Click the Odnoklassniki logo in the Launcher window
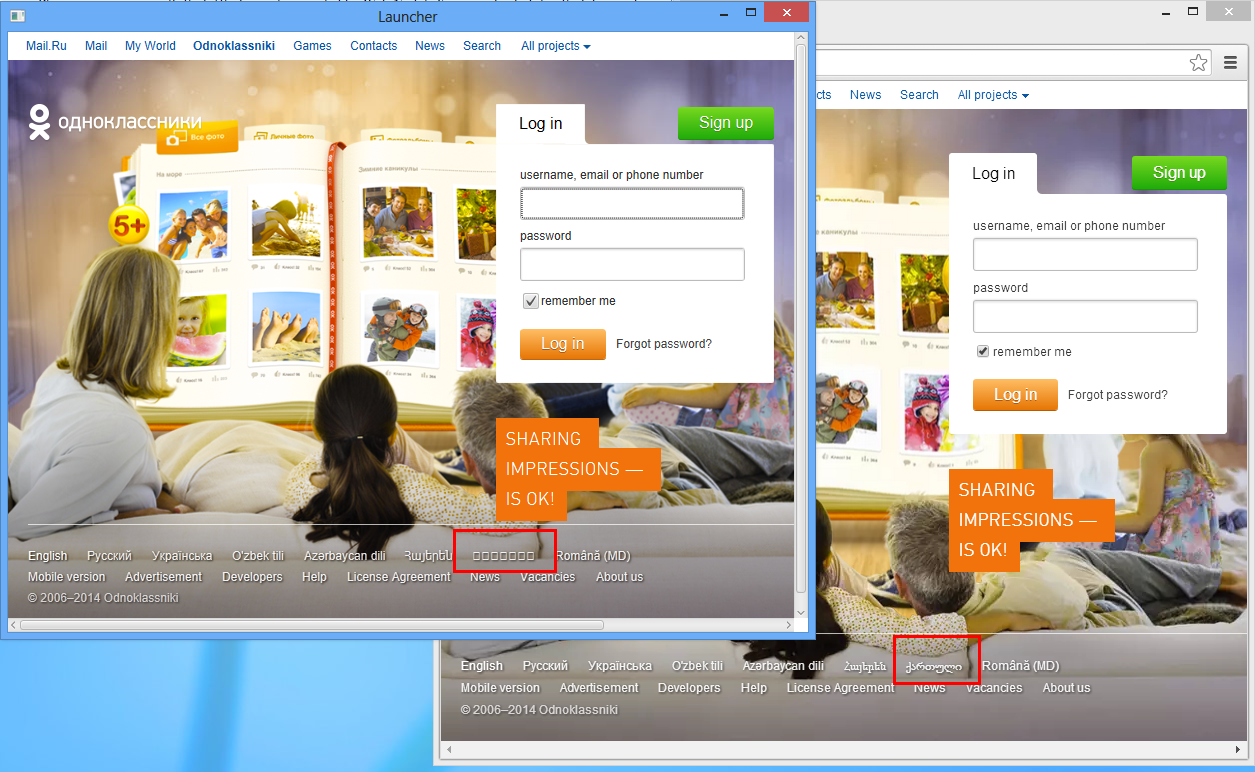This screenshot has height=772, width=1255. click(x=115, y=122)
